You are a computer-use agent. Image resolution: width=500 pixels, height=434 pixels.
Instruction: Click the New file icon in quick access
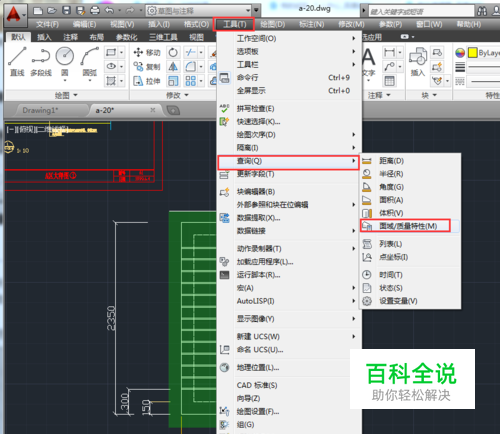tap(38, 11)
